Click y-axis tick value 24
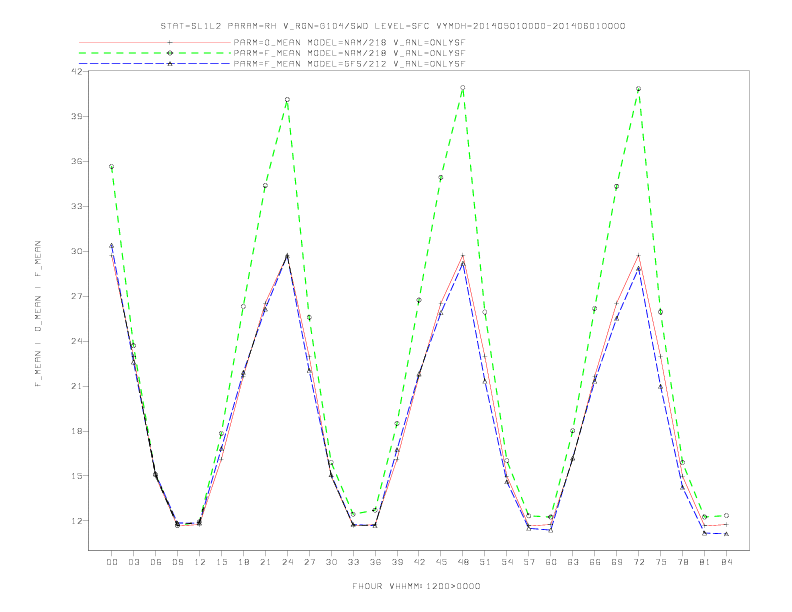This screenshot has height=612, width=792. click(x=77, y=341)
